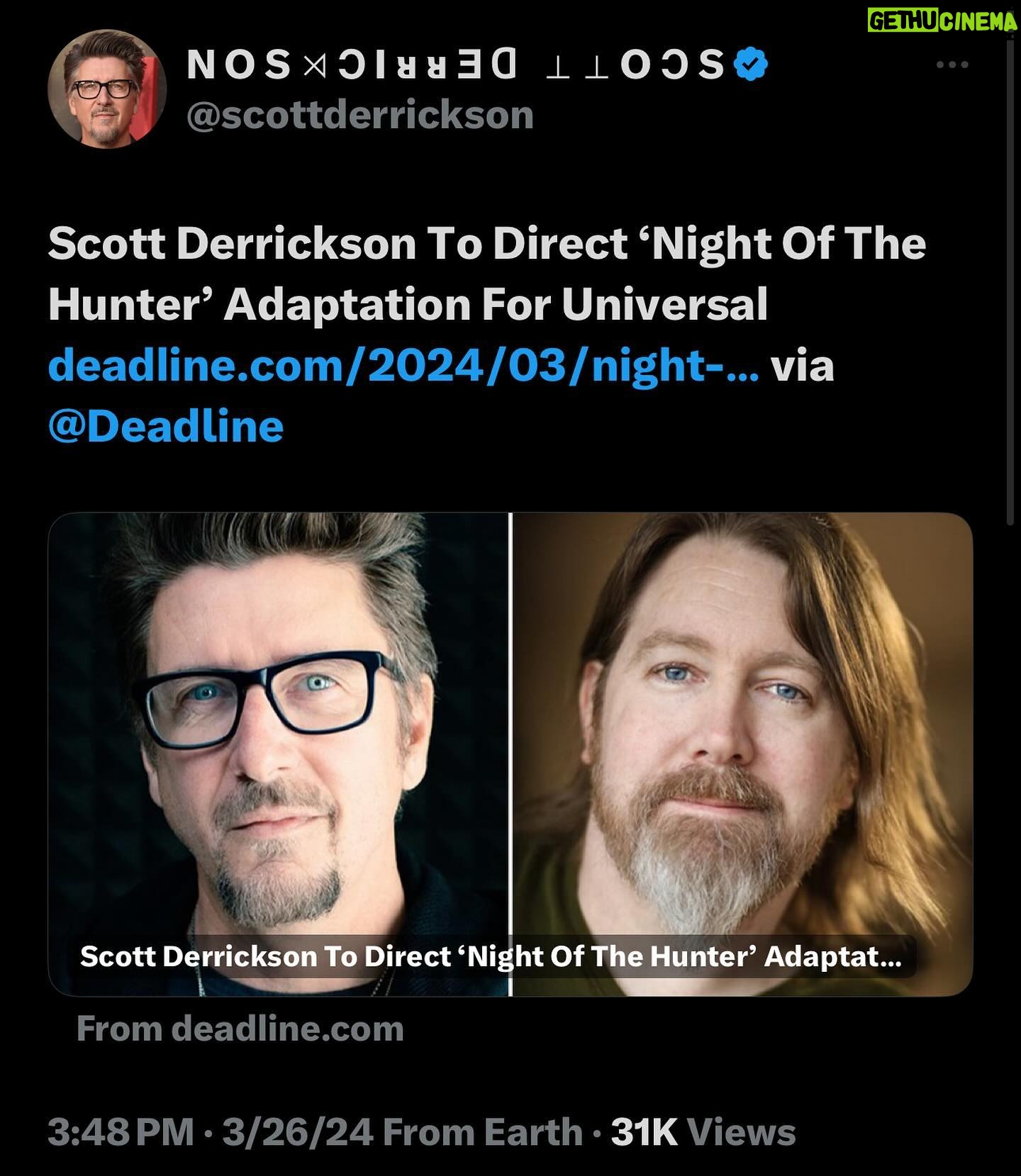
Task: Click the card headline caption overlay
Action: pos(491,957)
